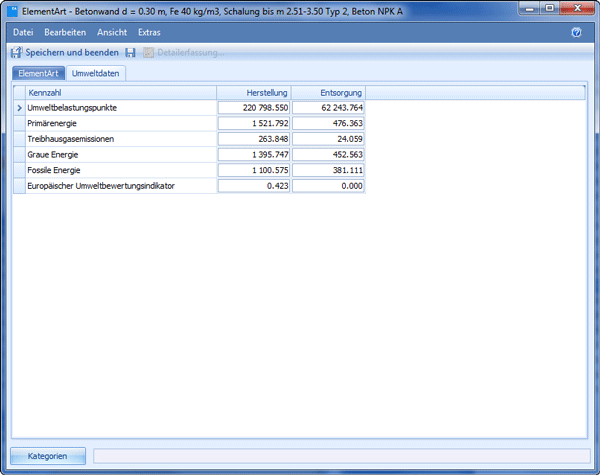Open the Ansicht menu

point(112,33)
